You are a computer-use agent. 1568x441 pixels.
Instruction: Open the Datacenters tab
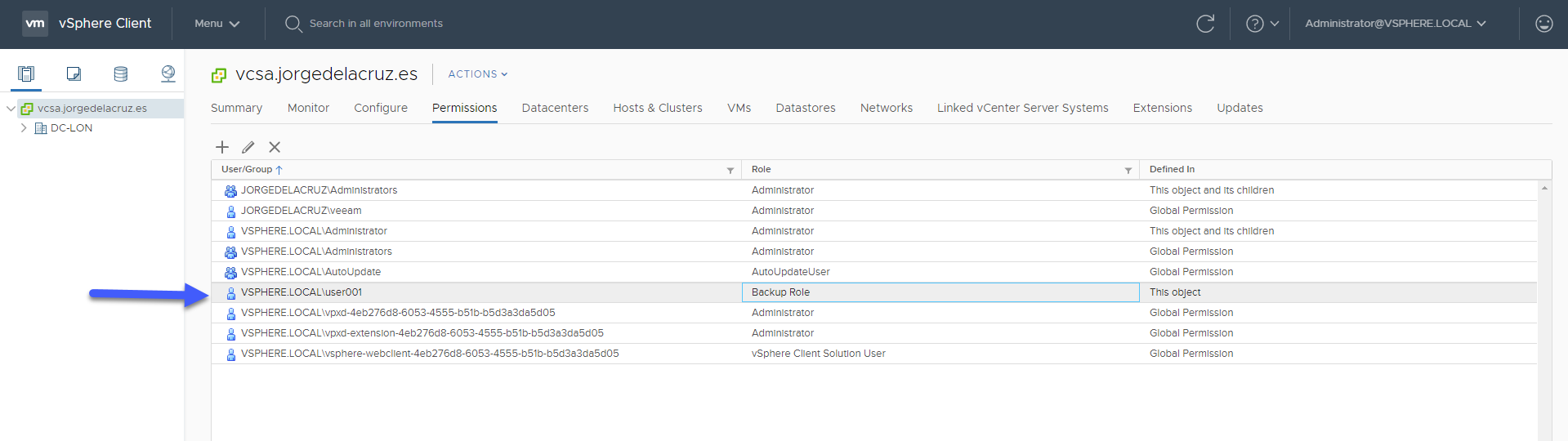pos(555,108)
